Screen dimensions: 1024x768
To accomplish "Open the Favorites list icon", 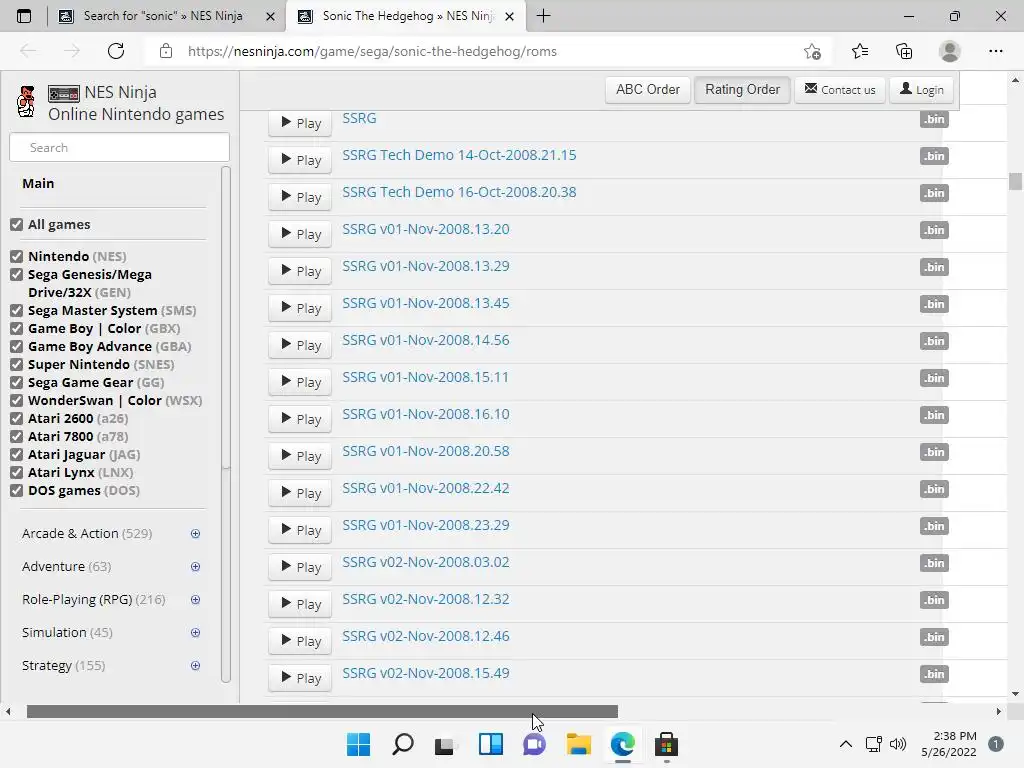I will pyautogui.click(x=859, y=51).
